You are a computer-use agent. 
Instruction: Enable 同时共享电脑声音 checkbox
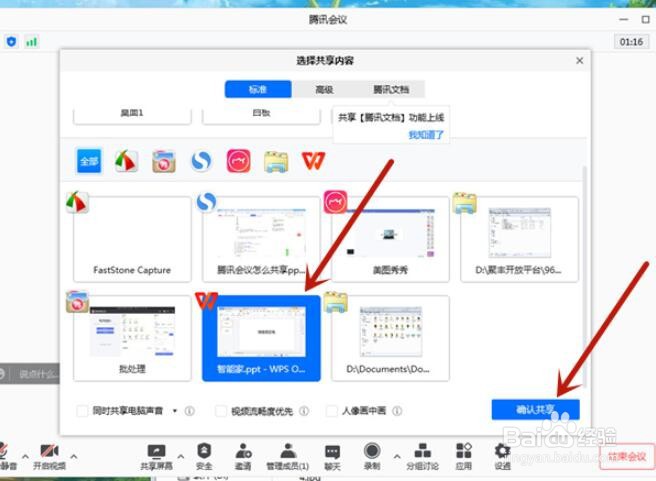tap(82, 411)
